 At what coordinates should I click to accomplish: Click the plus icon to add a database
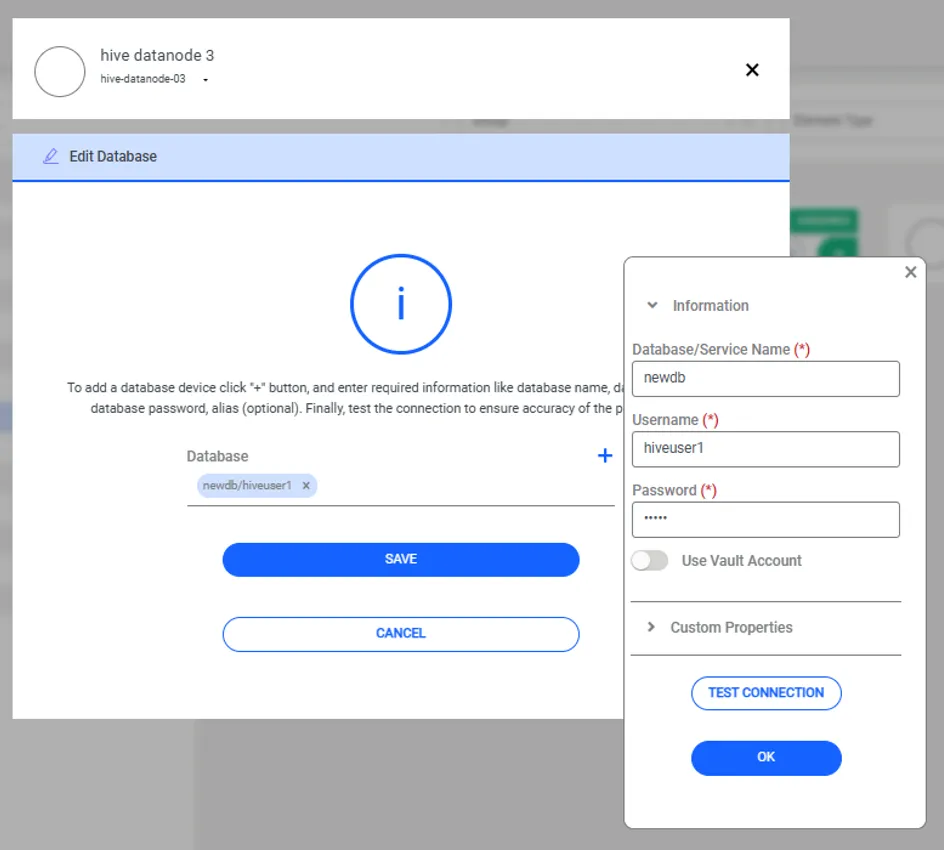pyautogui.click(x=605, y=456)
